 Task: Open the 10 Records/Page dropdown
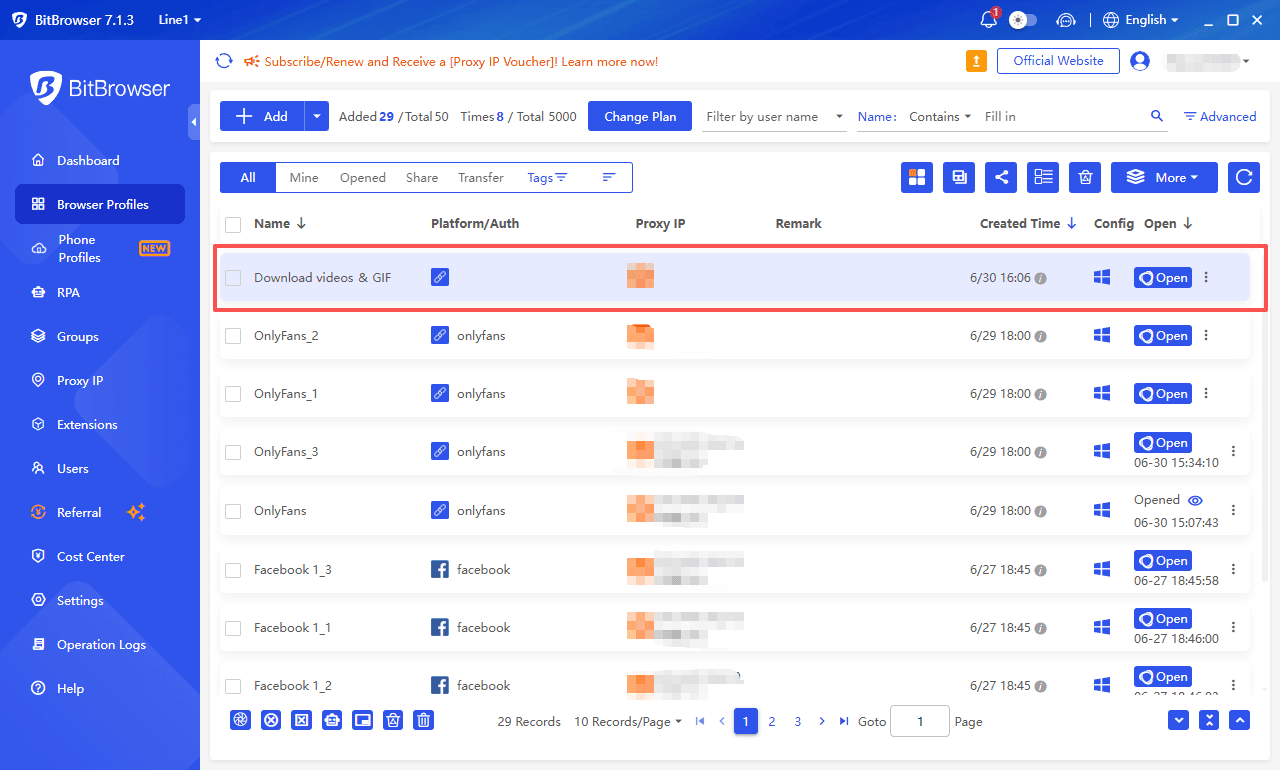coord(628,721)
